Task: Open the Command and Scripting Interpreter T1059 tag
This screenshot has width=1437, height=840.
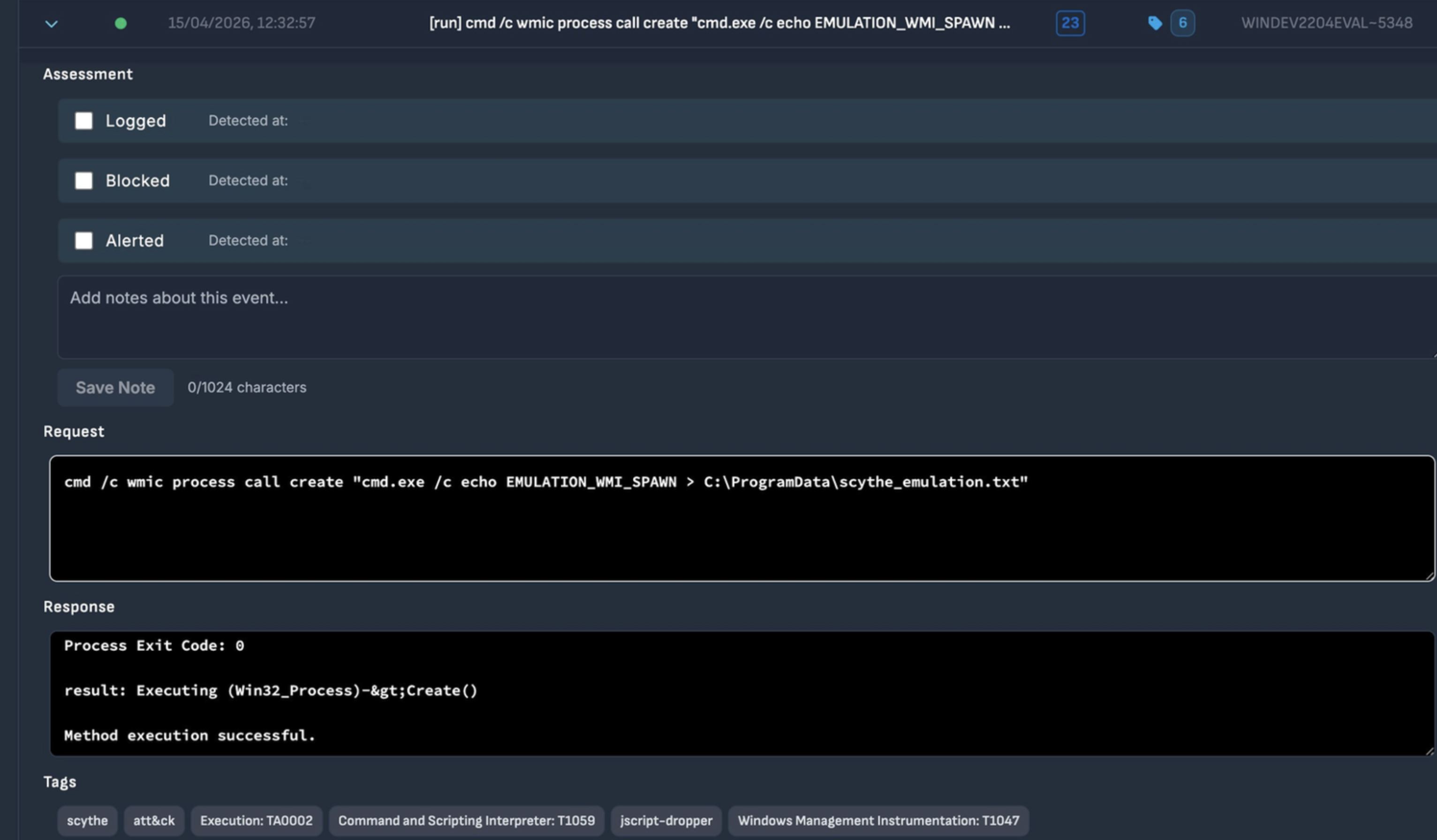Action: point(466,821)
